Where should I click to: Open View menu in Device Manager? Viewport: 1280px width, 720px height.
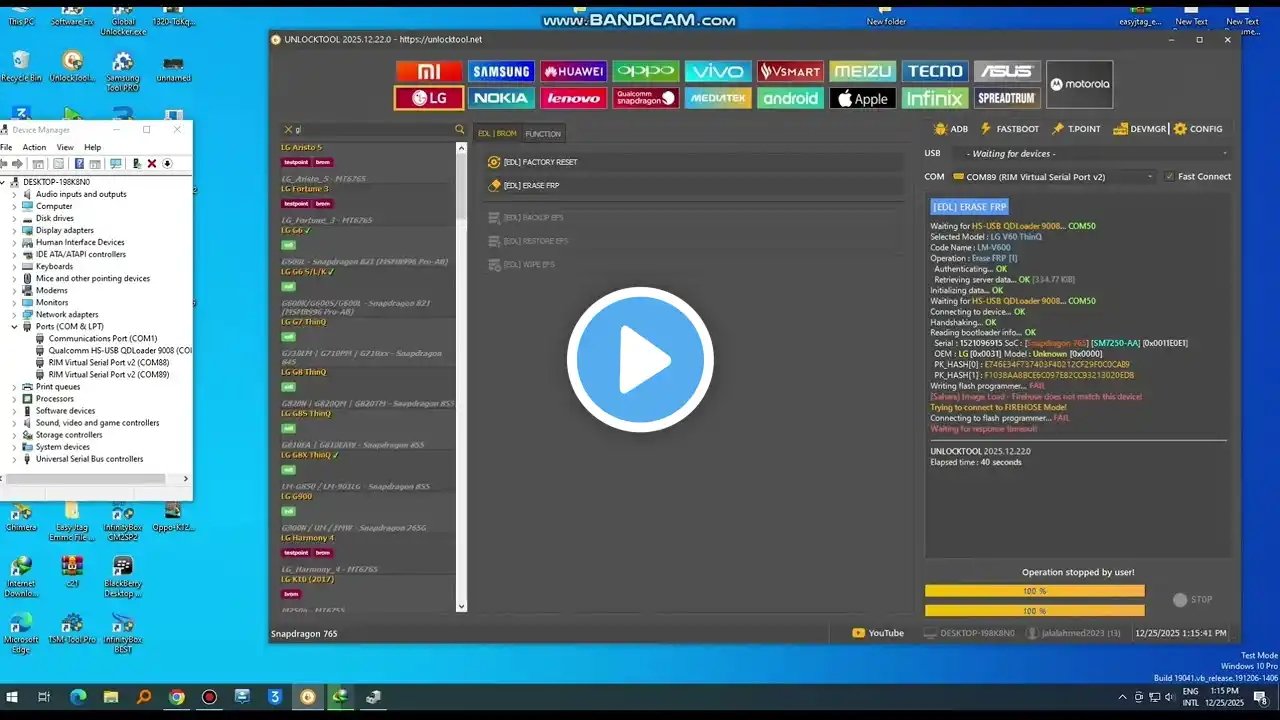click(65, 147)
